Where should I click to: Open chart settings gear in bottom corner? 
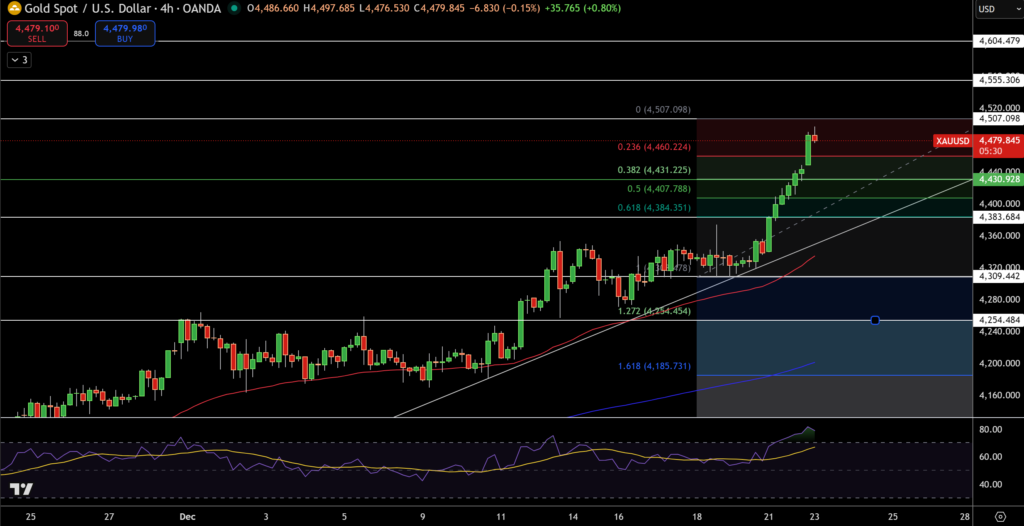coord(999,516)
